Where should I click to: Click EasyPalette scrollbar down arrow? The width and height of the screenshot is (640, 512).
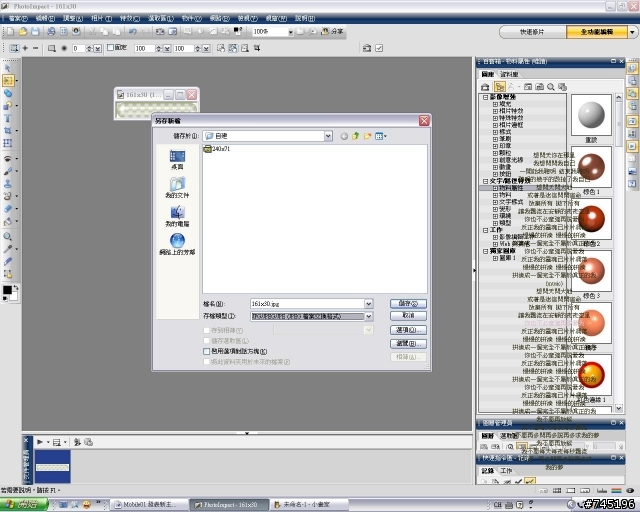[619, 408]
